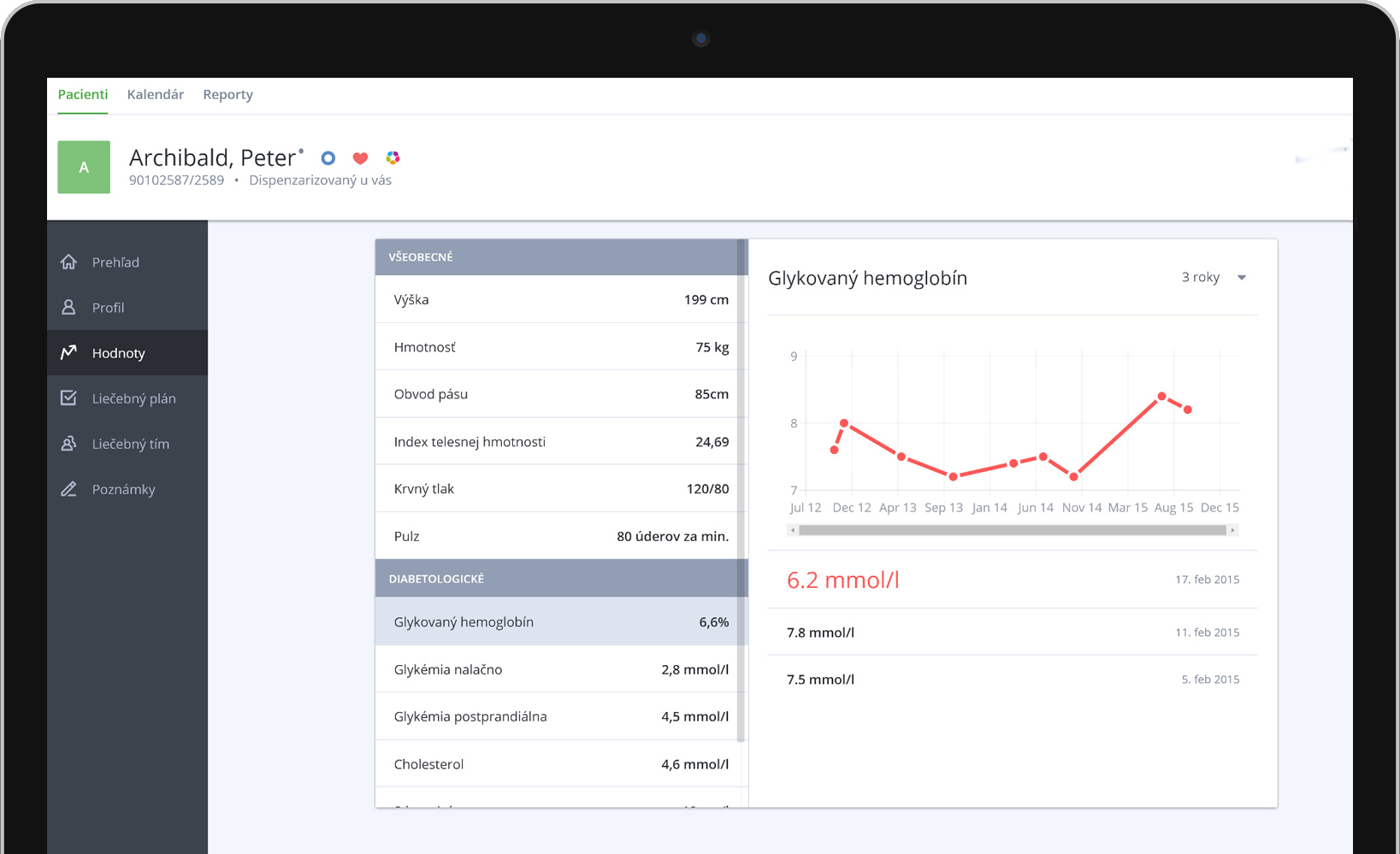Switch to the Kalendár tab

click(x=155, y=95)
